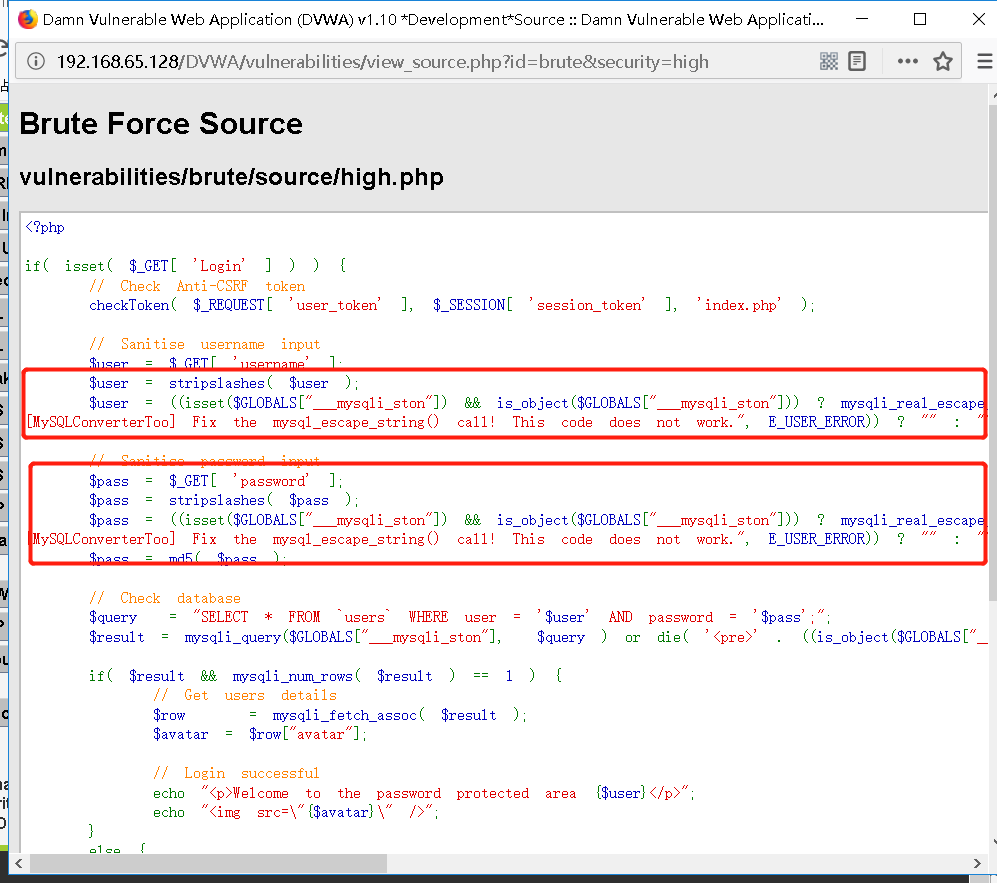Image resolution: width=997 pixels, height=883 pixels.
Task: Click the horizontal scrollbar thumb
Action: [208, 863]
